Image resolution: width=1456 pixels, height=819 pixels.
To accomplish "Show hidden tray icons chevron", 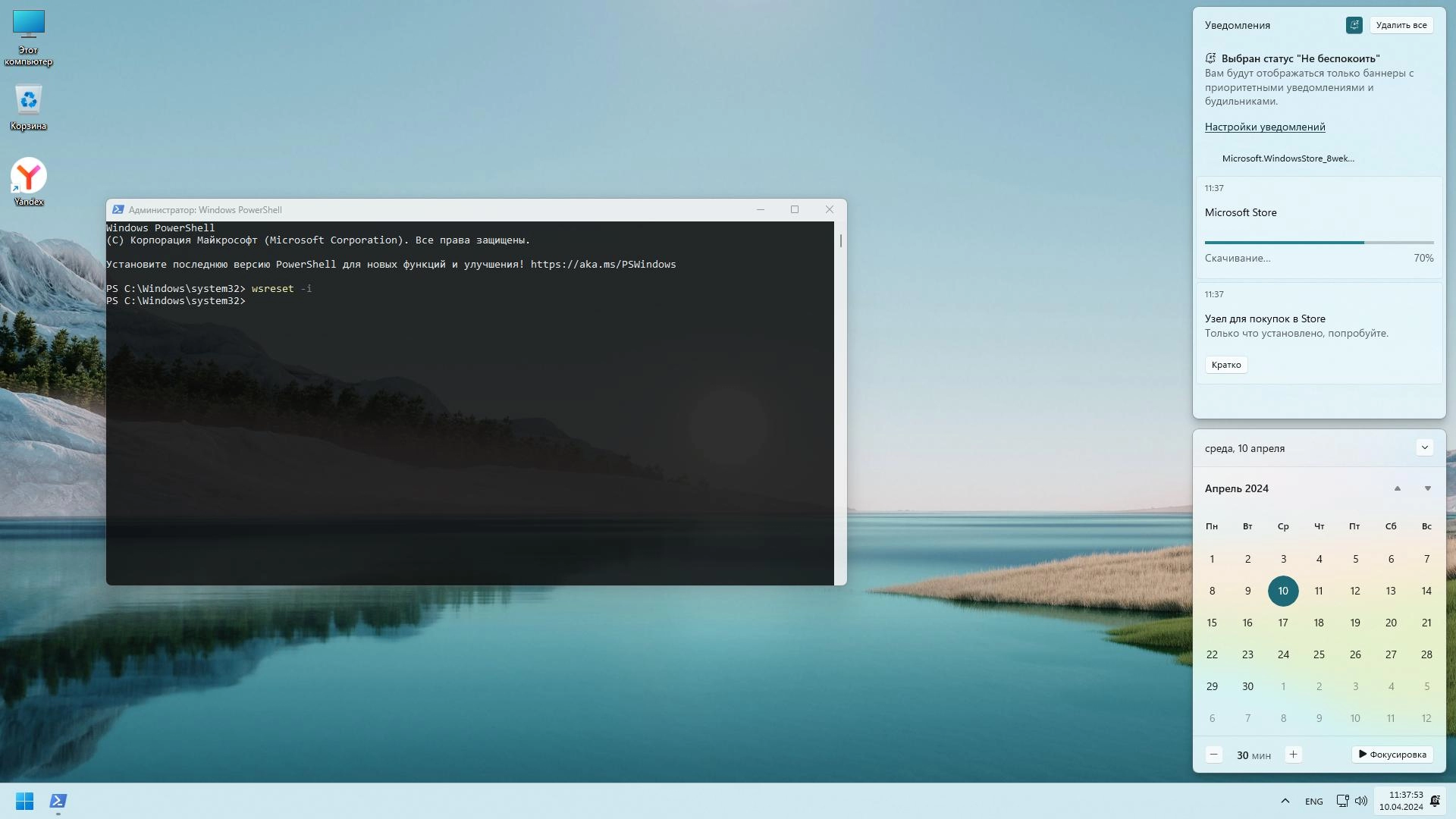I will tap(1285, 801).
